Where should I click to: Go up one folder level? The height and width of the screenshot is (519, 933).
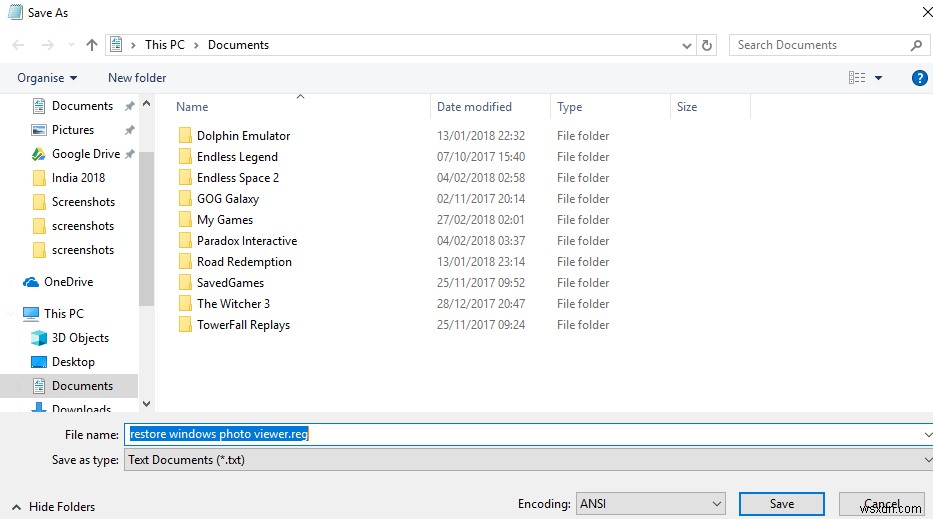coord(92,45)
